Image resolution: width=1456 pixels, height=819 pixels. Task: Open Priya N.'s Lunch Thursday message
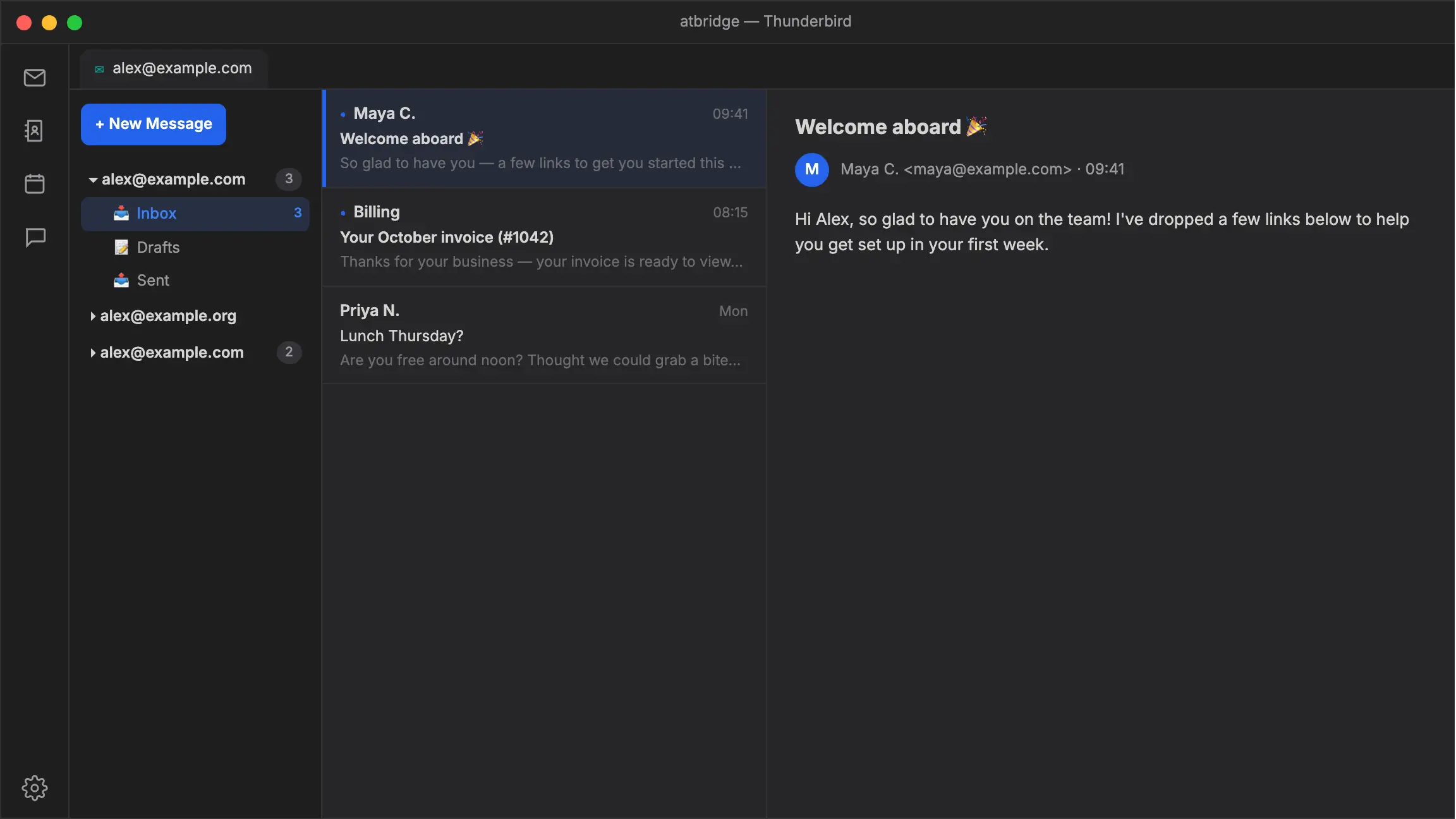(544, 336)
